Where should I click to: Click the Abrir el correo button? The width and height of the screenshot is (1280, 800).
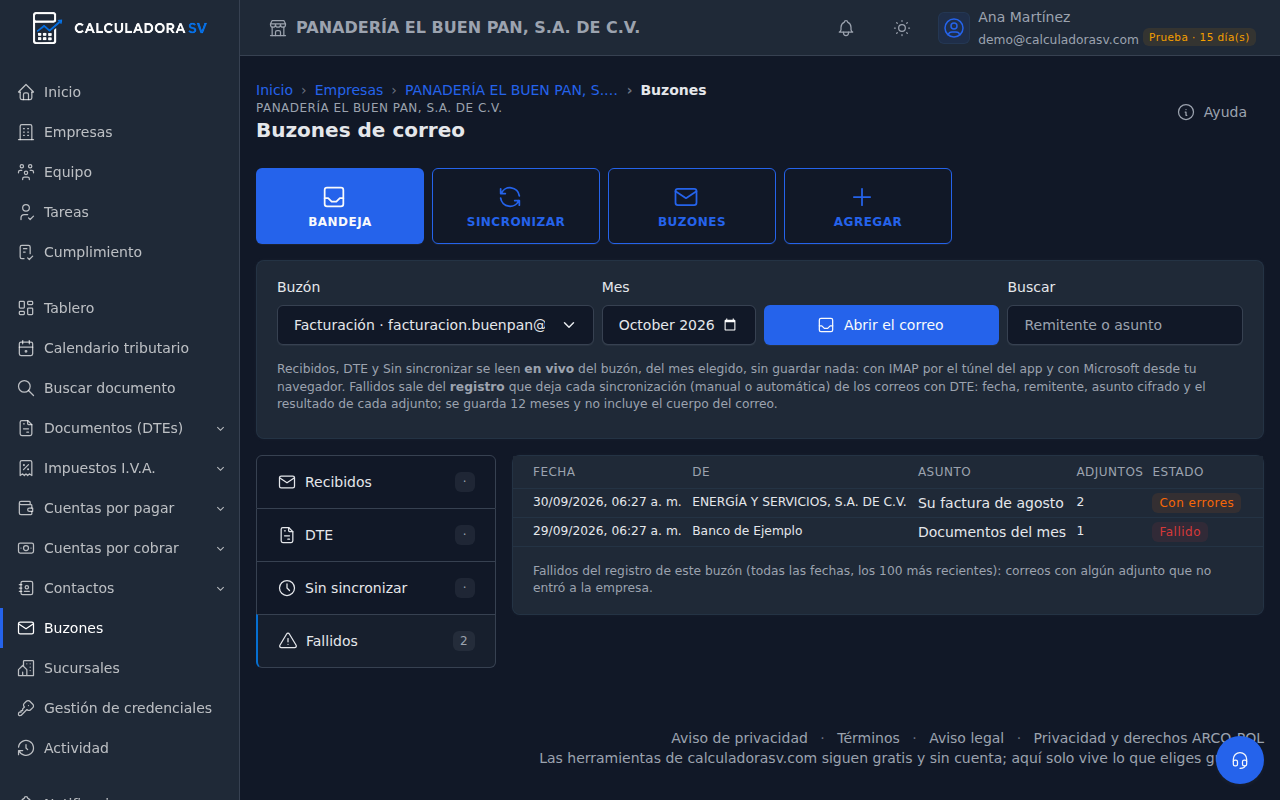coord(881,325)
